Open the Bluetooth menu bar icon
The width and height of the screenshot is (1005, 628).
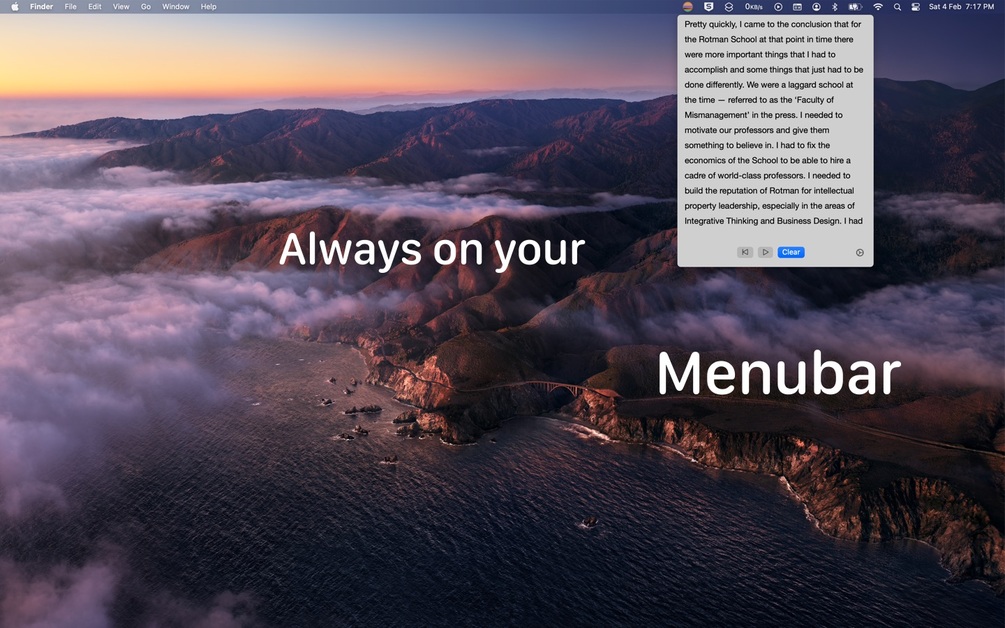point(835,6)
